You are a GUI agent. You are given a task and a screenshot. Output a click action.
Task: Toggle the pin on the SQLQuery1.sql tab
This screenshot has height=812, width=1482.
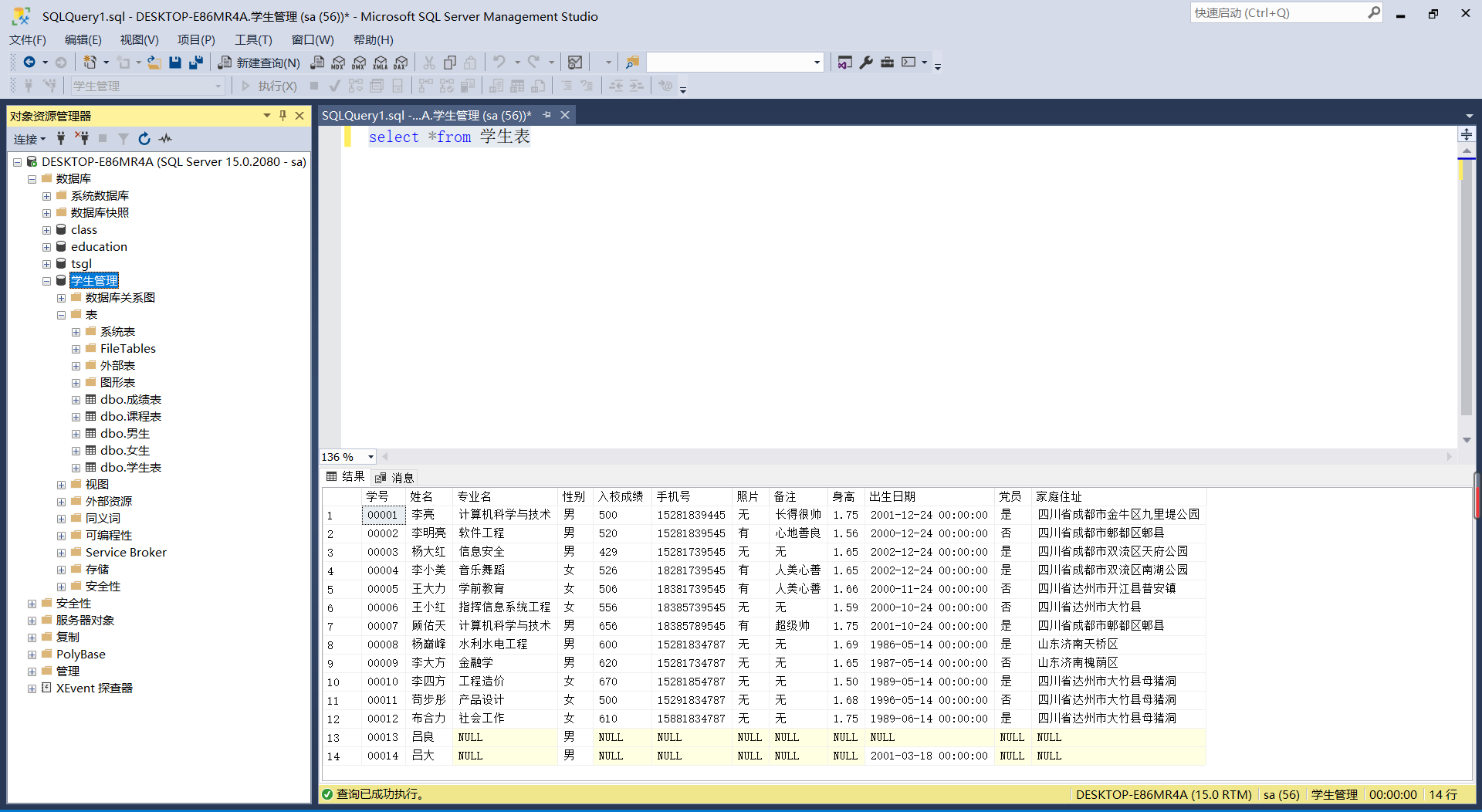click(546, 115)
